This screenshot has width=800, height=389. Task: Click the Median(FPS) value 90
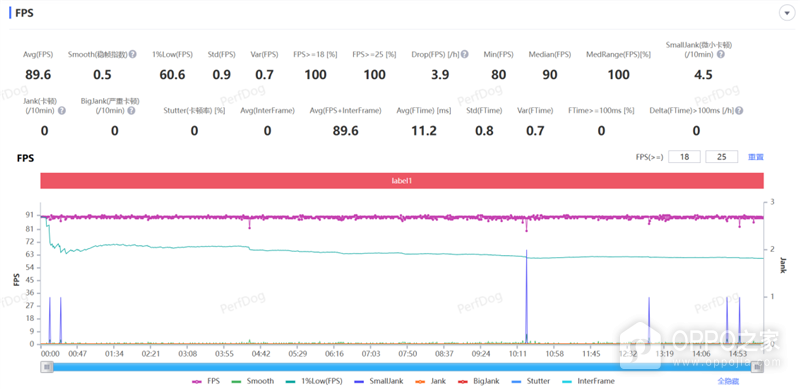549,75
